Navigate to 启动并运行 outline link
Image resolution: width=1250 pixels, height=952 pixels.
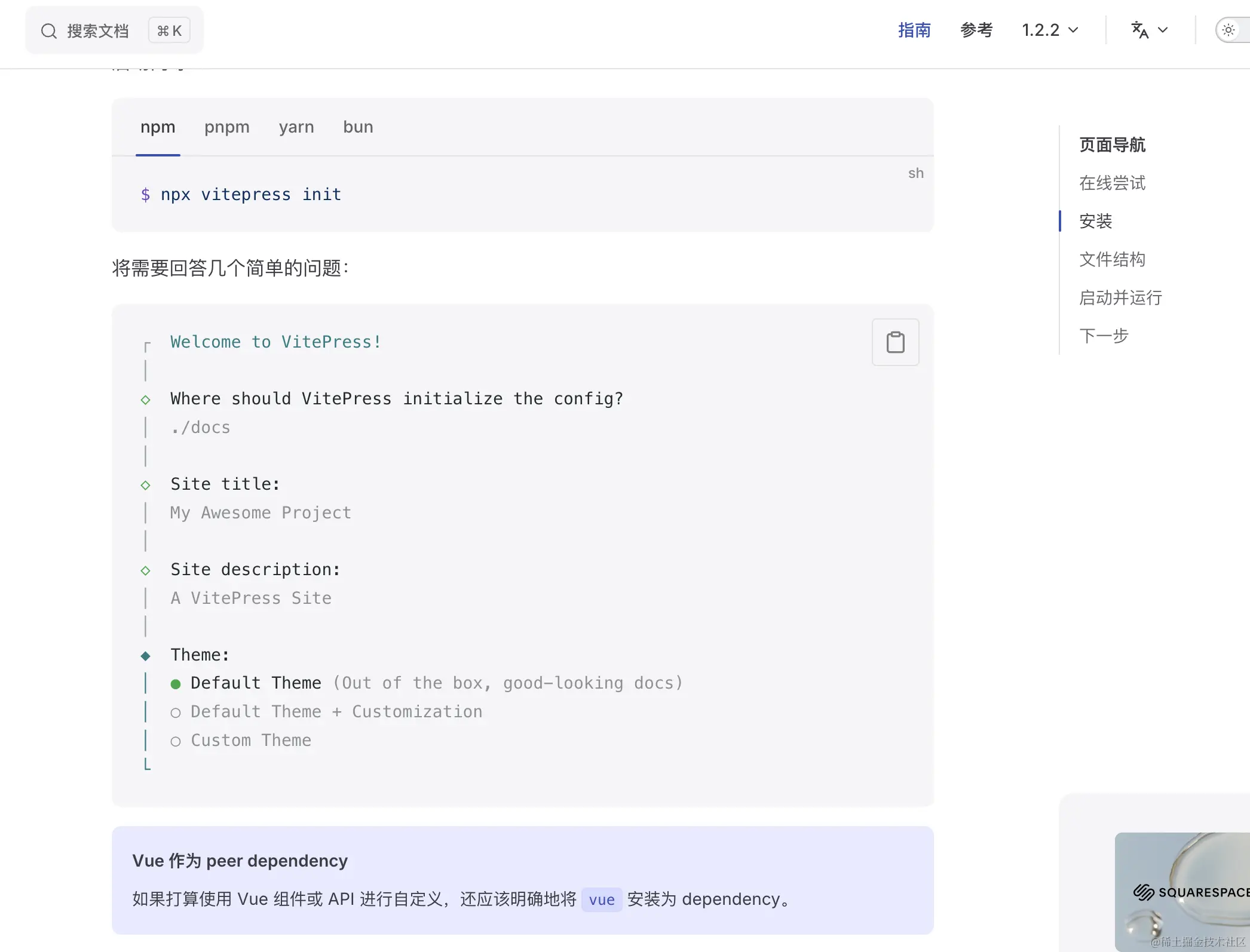1120,297
